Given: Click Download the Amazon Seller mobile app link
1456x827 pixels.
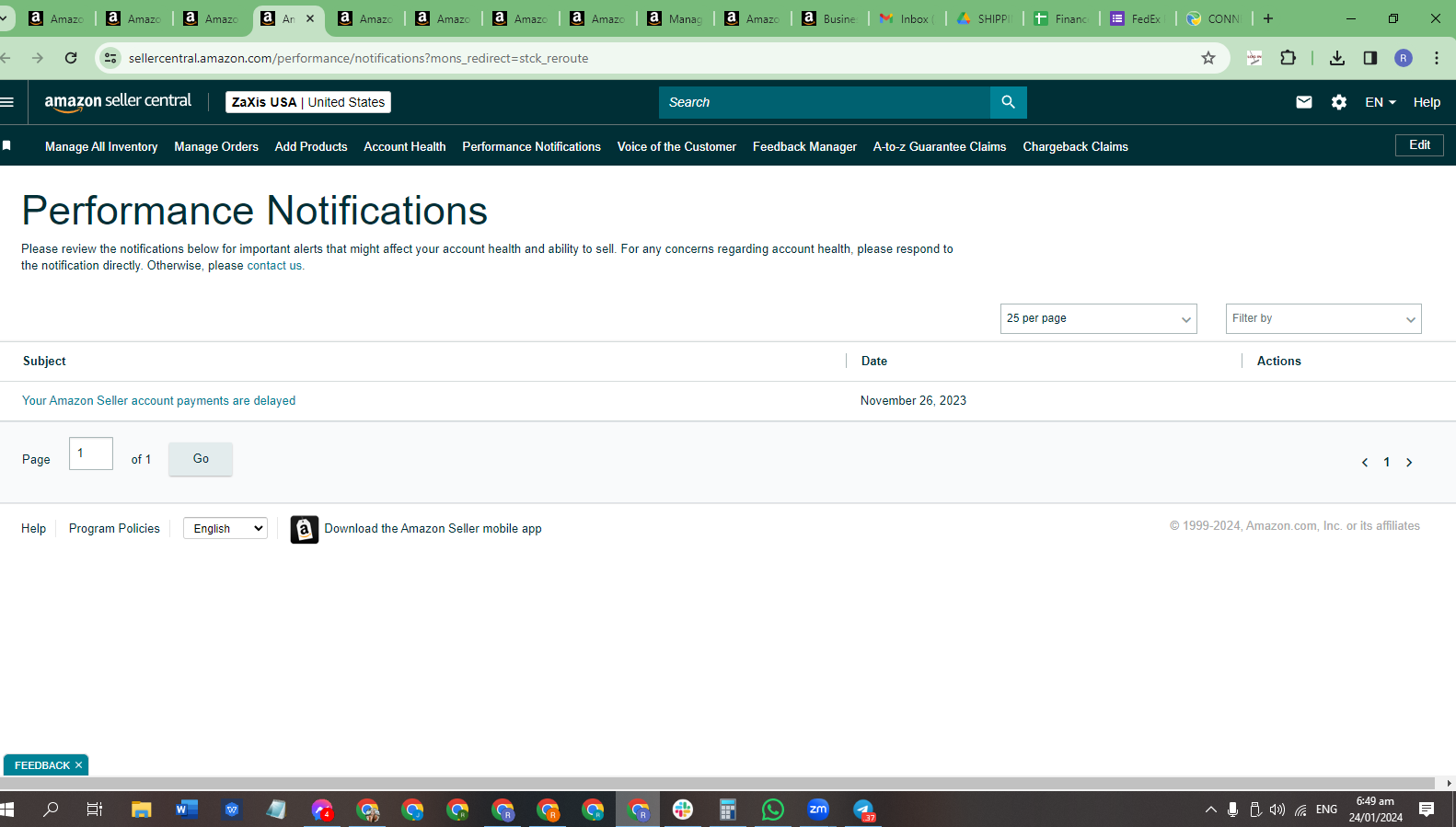Looking at the screenshot, I should point(433,529).
